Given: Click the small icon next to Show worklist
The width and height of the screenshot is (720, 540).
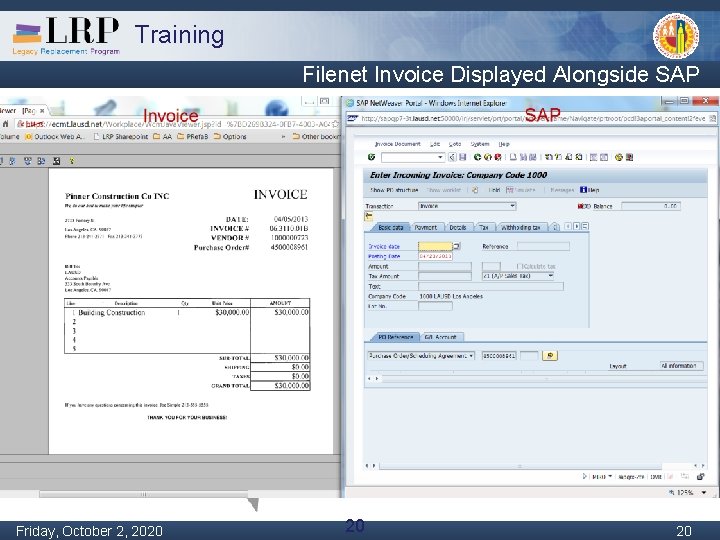Looking at the screenshot, I should click(x=475, y=190).
